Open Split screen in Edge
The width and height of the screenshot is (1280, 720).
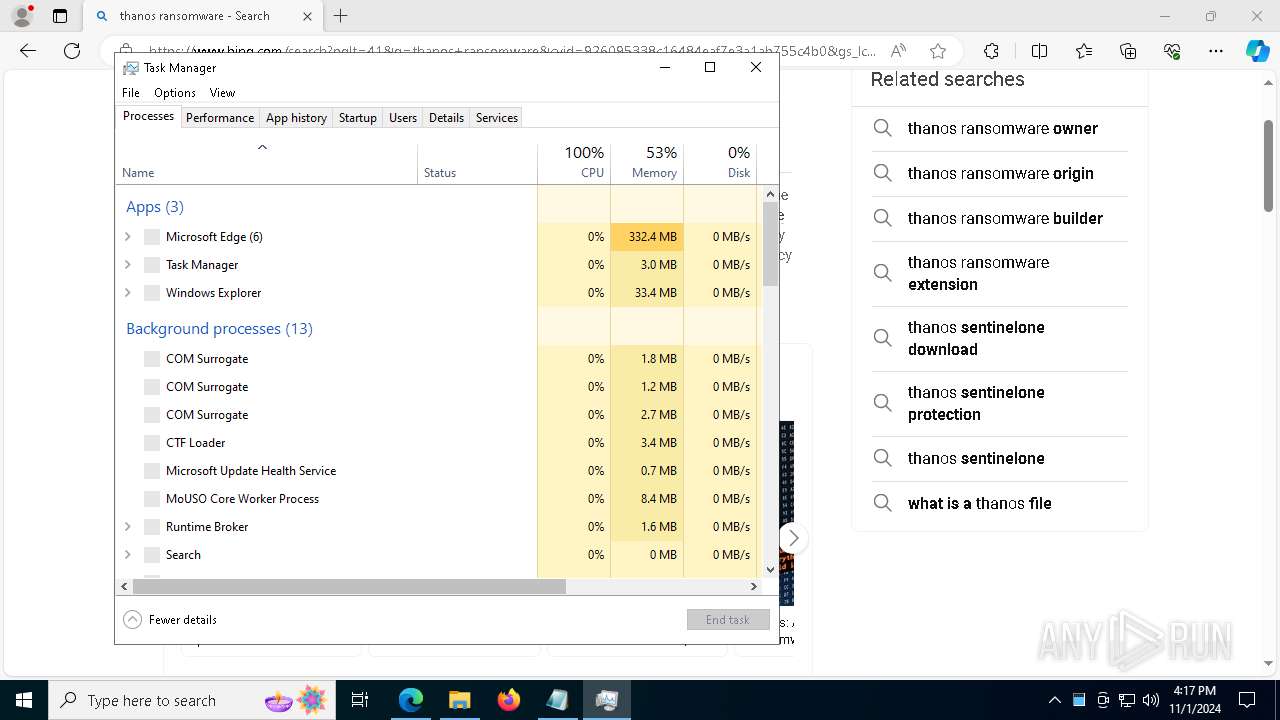click(x=1039, y=51)
